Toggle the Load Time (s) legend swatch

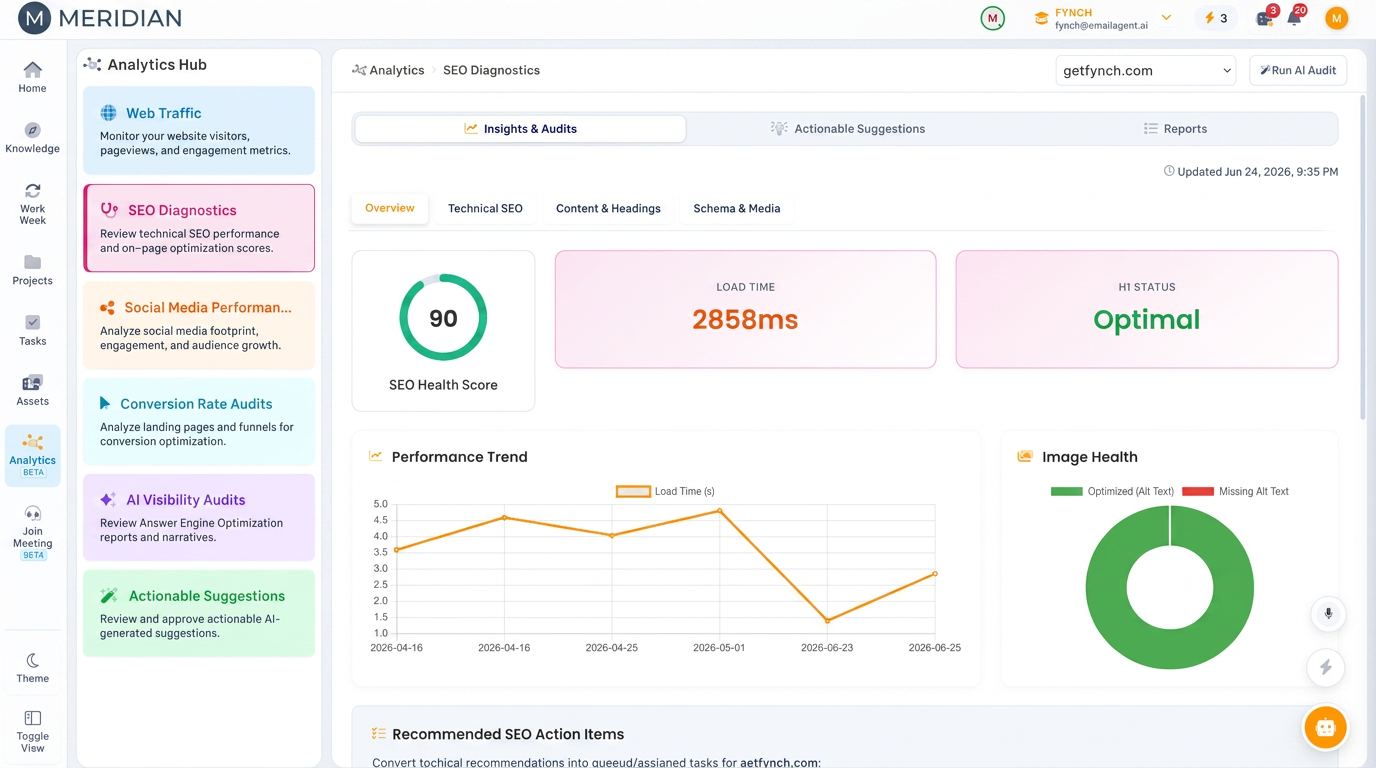point(633,491)
